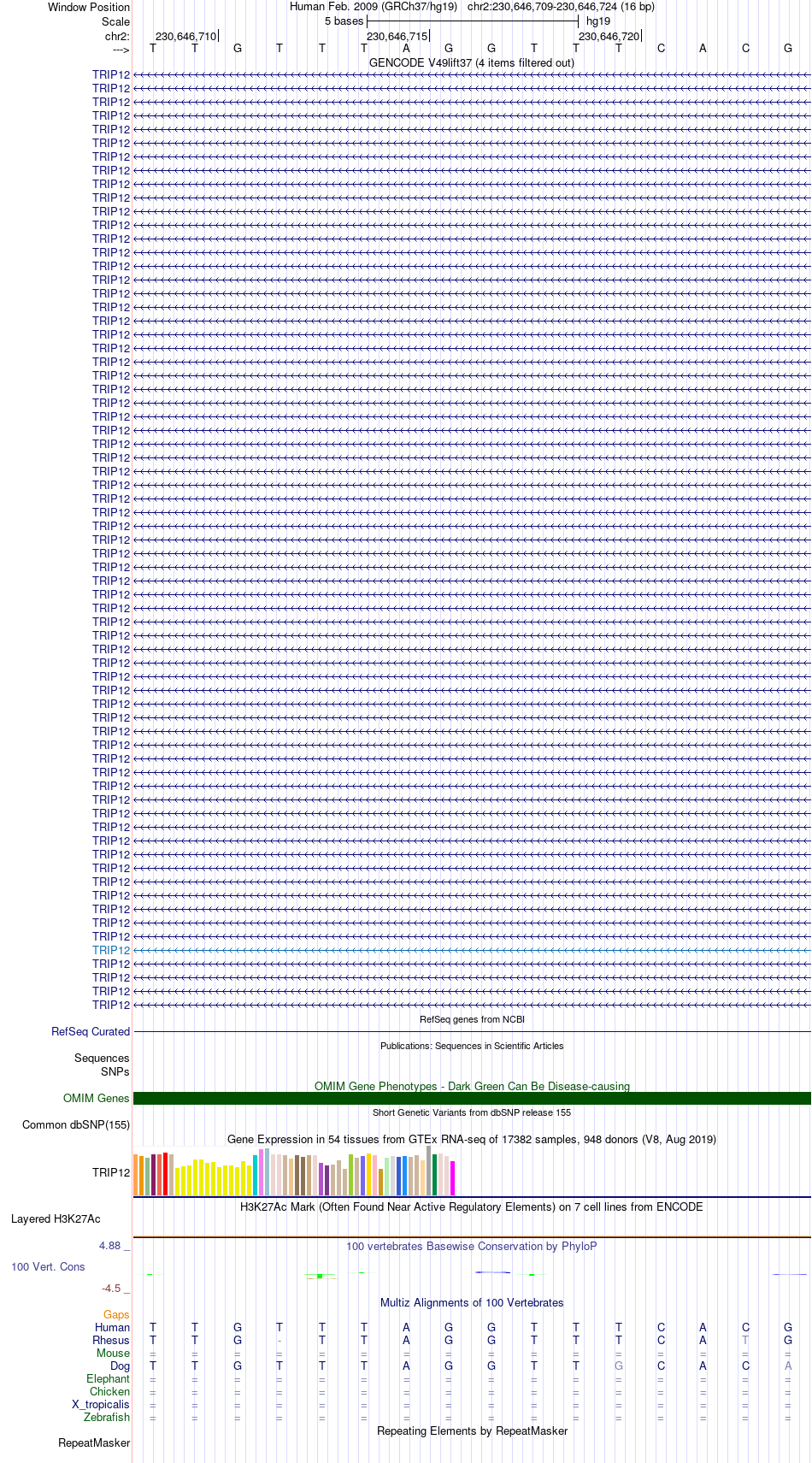Open the 'OMIM Gene Phenotypes' track title
Viewport: 812px width, 1463px height.
point(472,1086)
